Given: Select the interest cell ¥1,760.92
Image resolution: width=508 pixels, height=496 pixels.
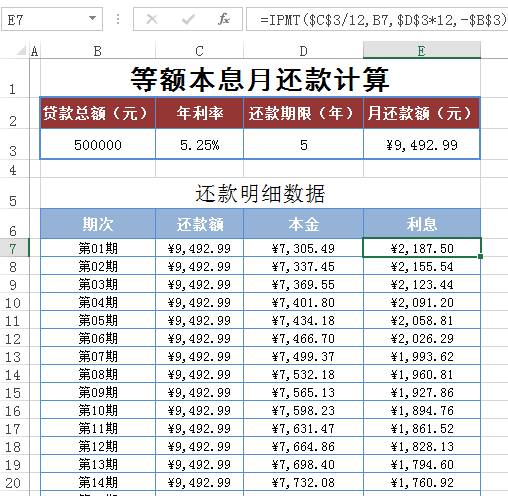Looking at the screenshot, I should tap(422, 482).
